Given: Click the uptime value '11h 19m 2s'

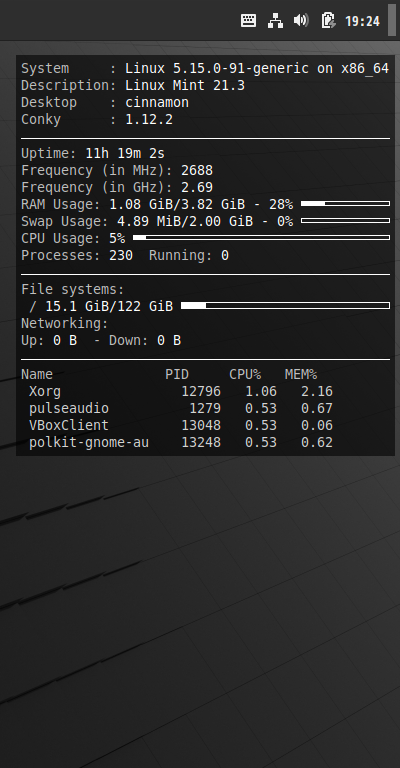Looking at the screenshot, I should [125, 153].
